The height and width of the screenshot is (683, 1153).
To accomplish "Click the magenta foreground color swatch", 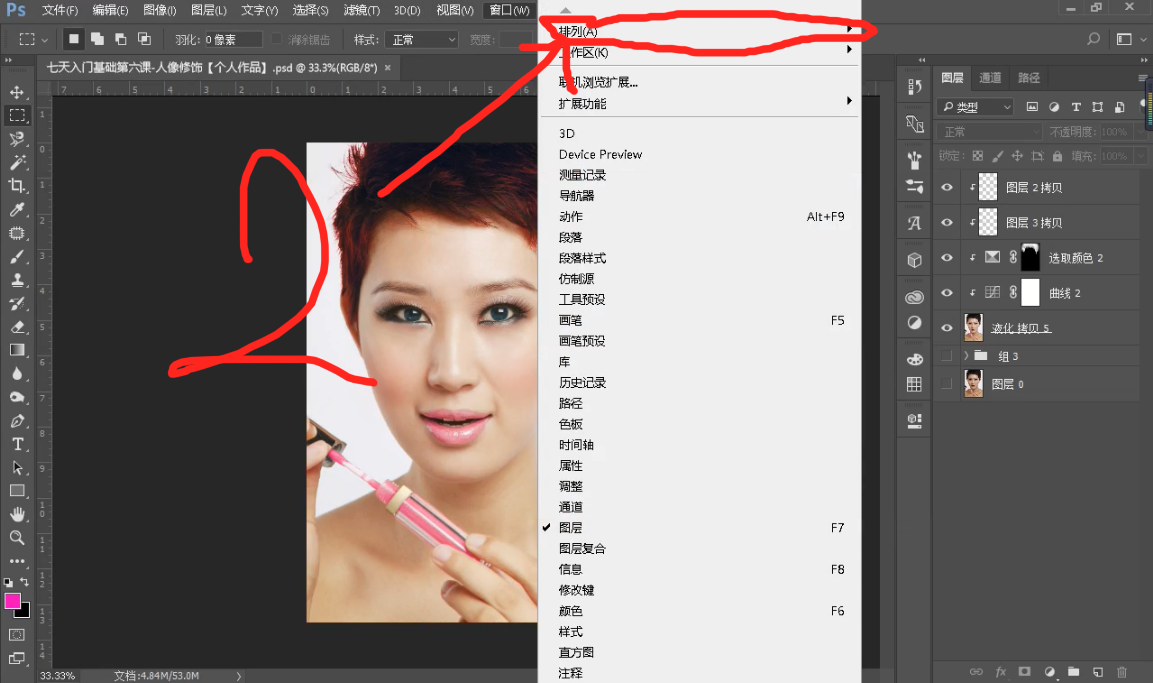I will click(x=13, y=601).
